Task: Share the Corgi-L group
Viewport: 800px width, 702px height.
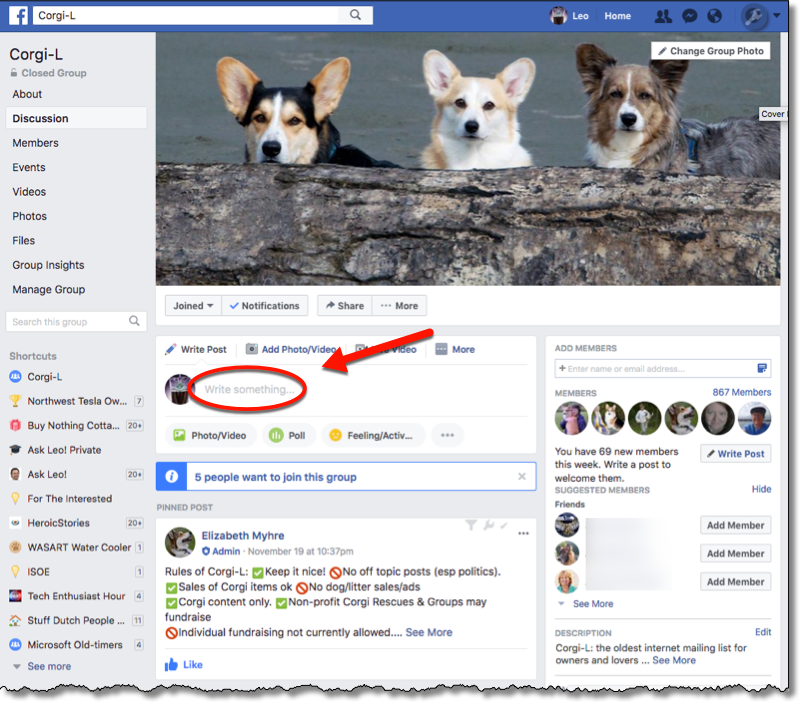Action: [x=345, y=306]
